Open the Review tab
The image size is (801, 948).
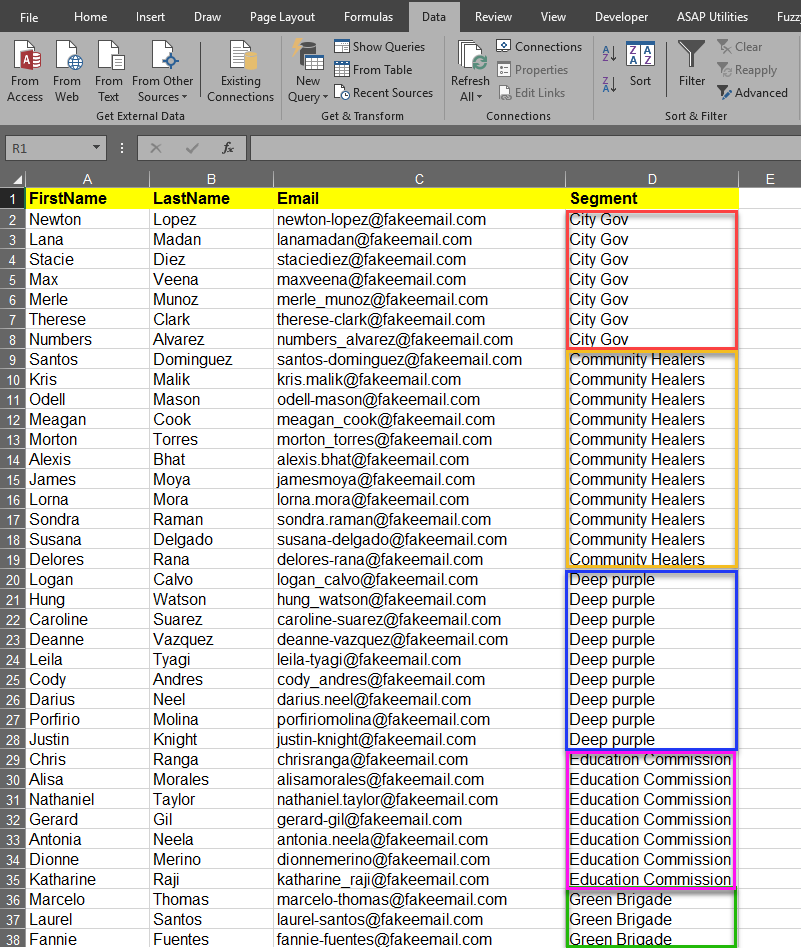(x=493, y=17)
